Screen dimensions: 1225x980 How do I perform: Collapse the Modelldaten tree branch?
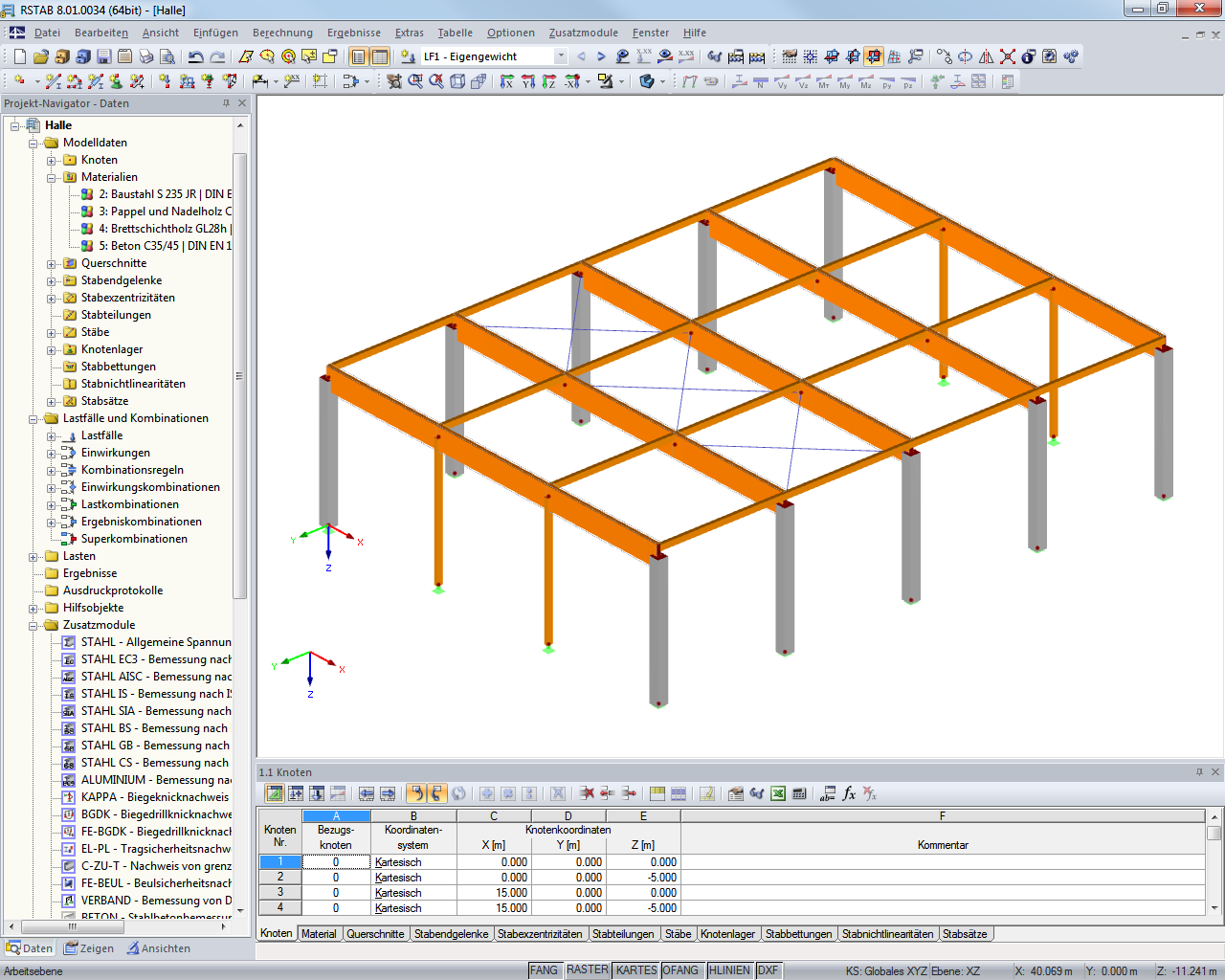pos(33,142)
